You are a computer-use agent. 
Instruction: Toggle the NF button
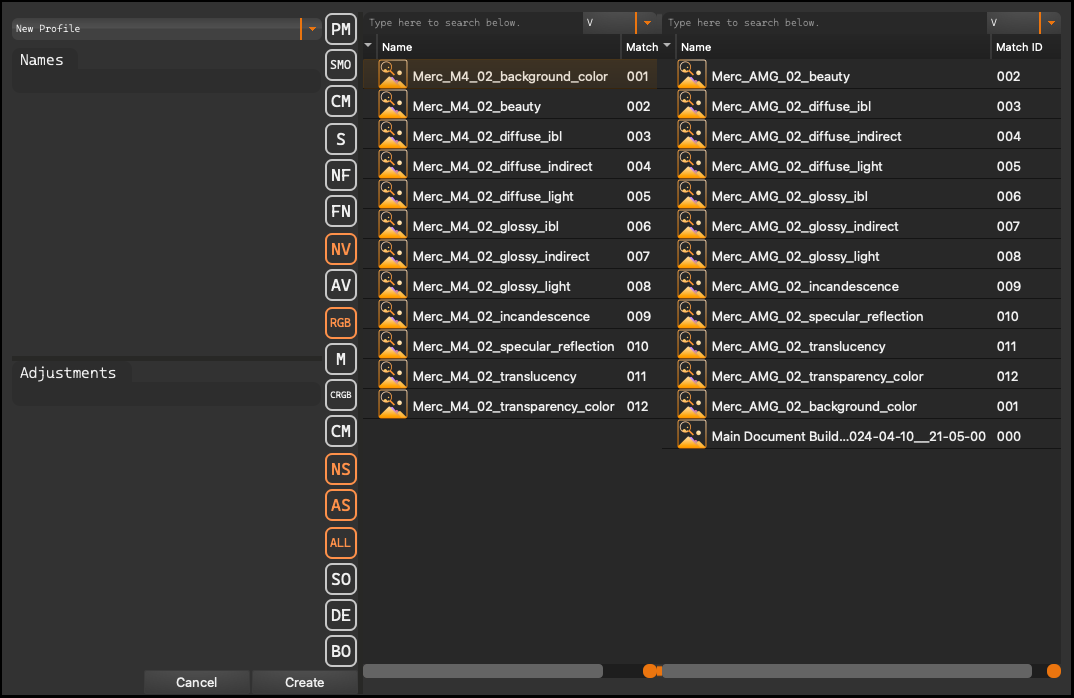click(x=340, y=175)
